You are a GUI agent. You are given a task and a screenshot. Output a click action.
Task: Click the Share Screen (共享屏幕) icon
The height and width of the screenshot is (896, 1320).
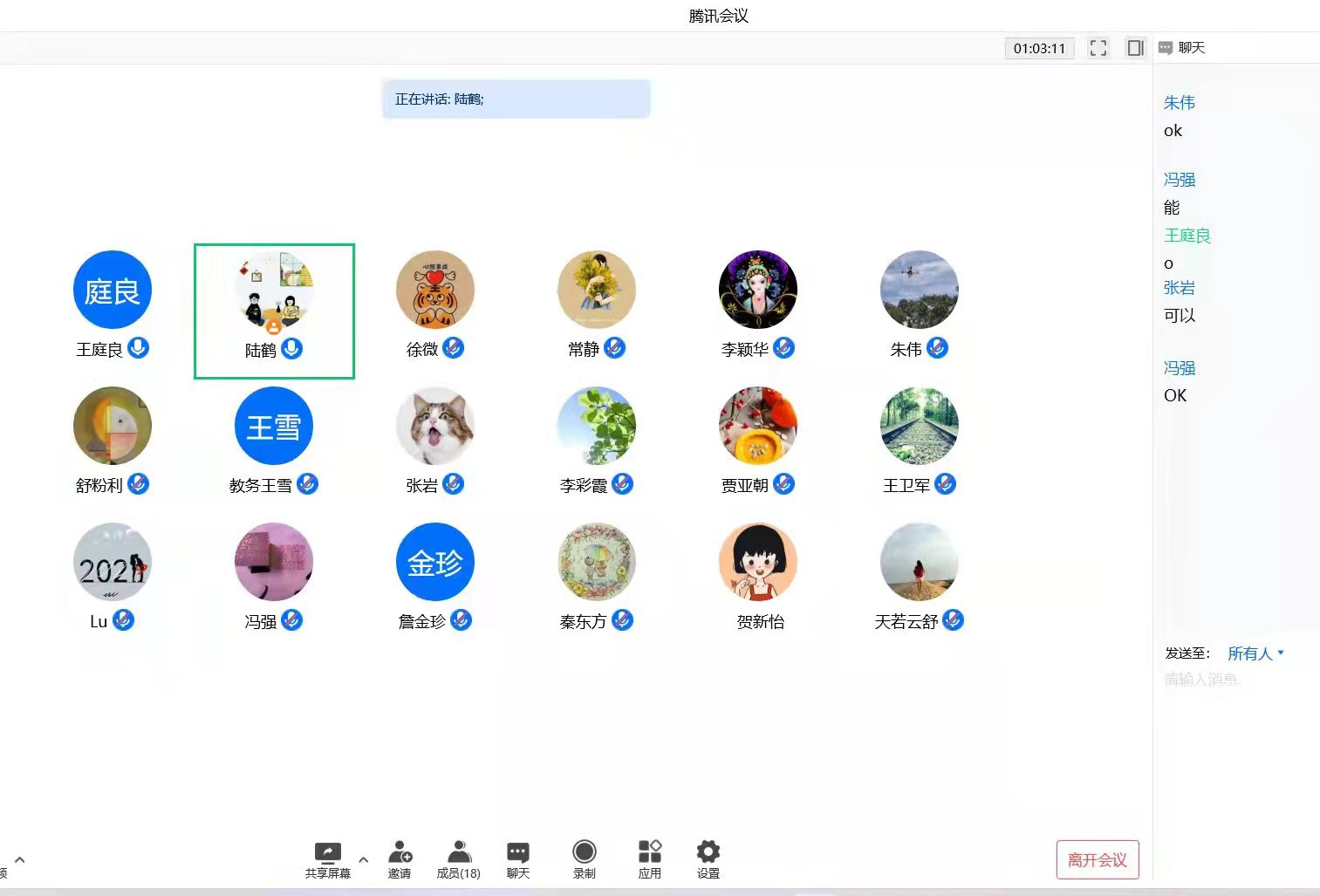tap(327, 852)
